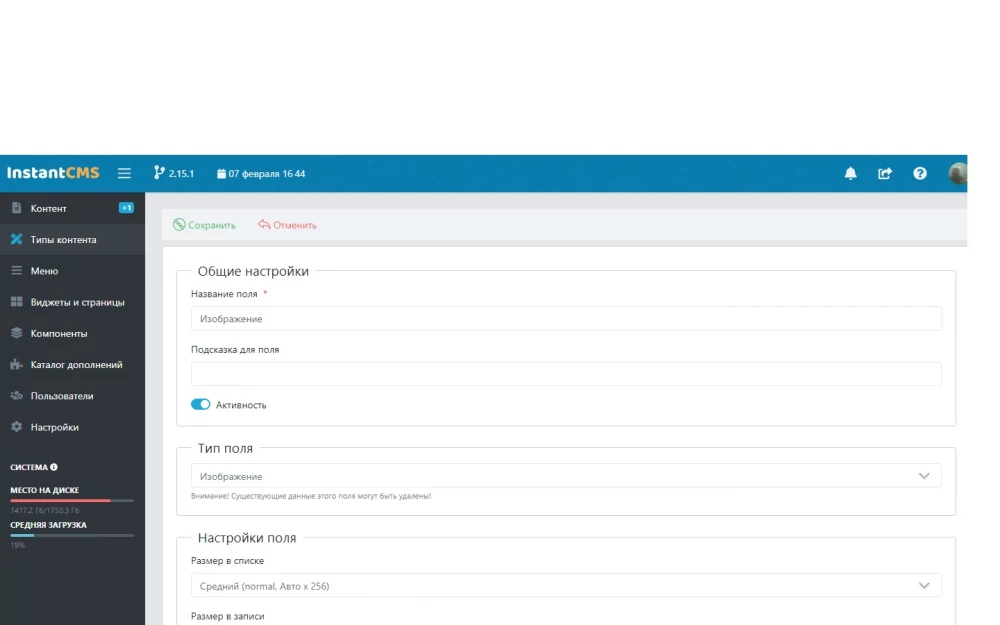Click the InstantCMS logo
Screen dimensions: 1000x625
click(53, 173)
